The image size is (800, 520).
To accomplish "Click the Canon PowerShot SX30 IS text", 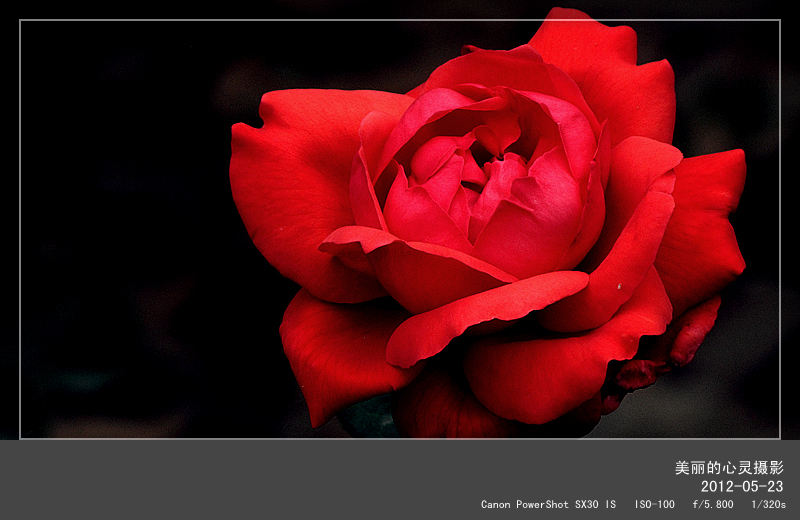I will click(x=548, y=504).
